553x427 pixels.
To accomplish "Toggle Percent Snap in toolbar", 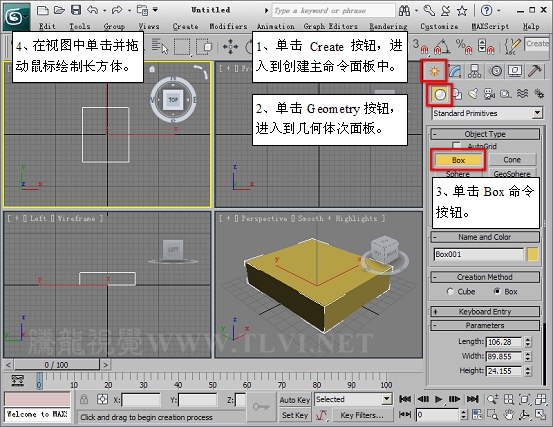I will 463,46.
